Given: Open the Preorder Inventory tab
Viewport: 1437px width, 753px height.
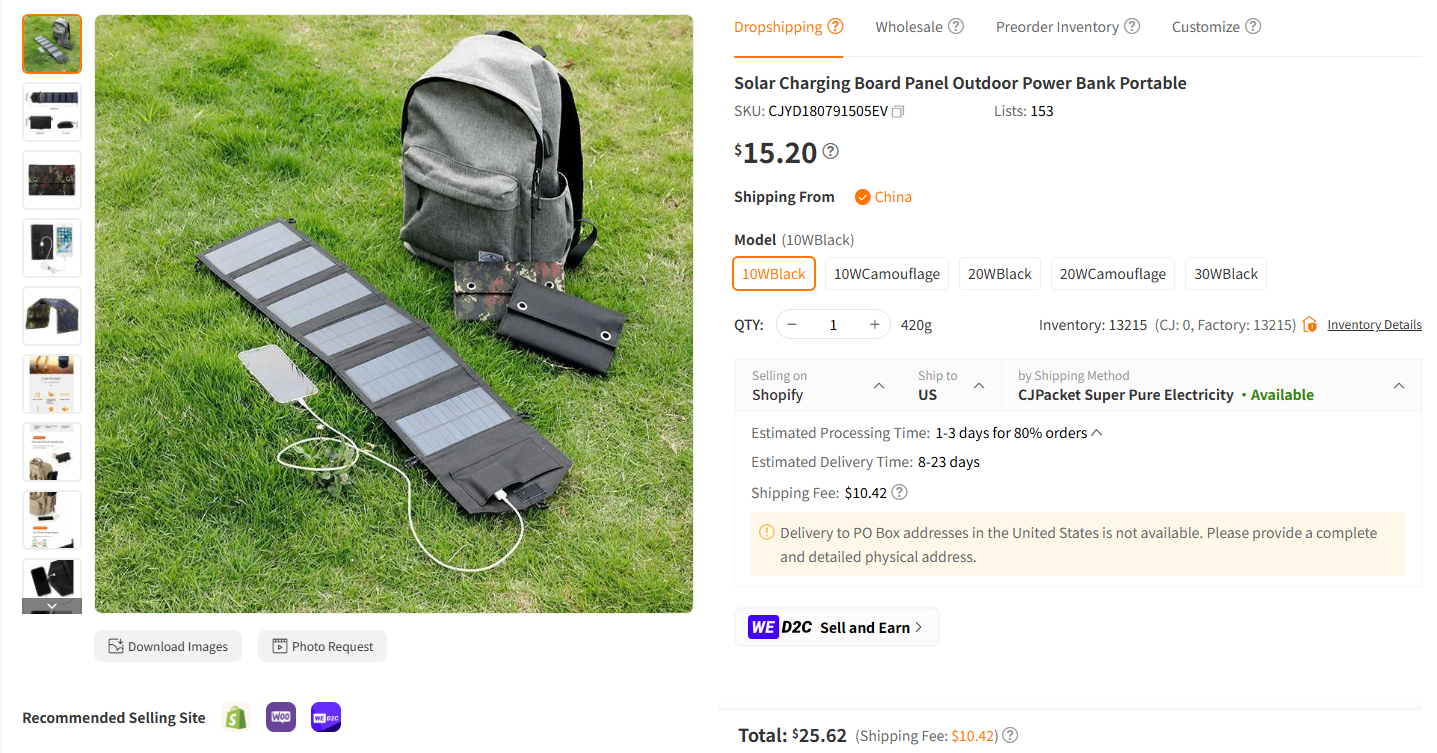Looking at the screenshot, I should 1057,25.
